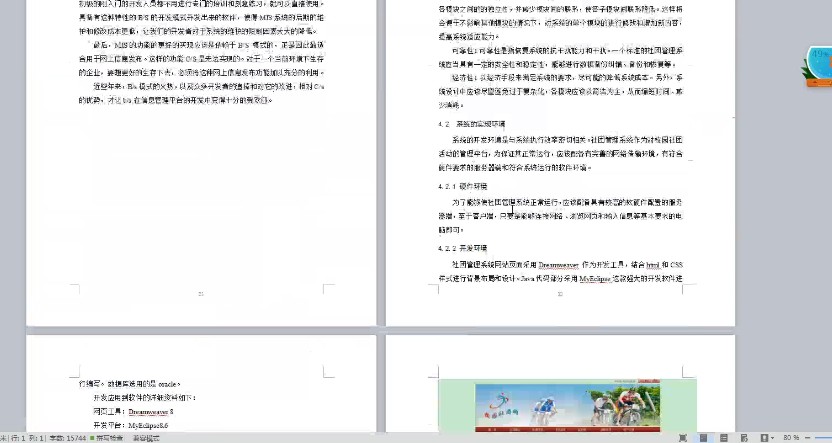Click the column 1 status entry
The height and width of the screenshot is (443, 832).
(36, 438)
